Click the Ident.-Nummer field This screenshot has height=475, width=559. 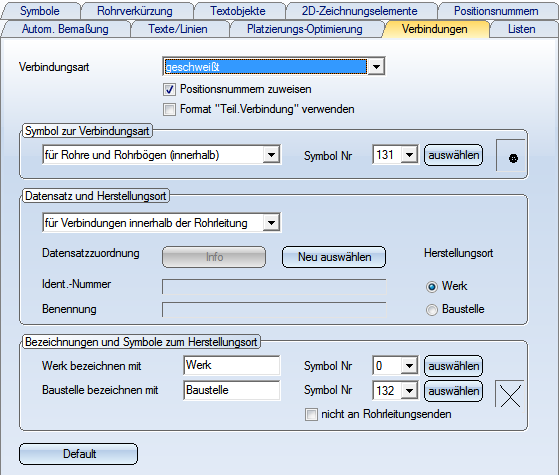pyautogui.click(x=274, y=286)
